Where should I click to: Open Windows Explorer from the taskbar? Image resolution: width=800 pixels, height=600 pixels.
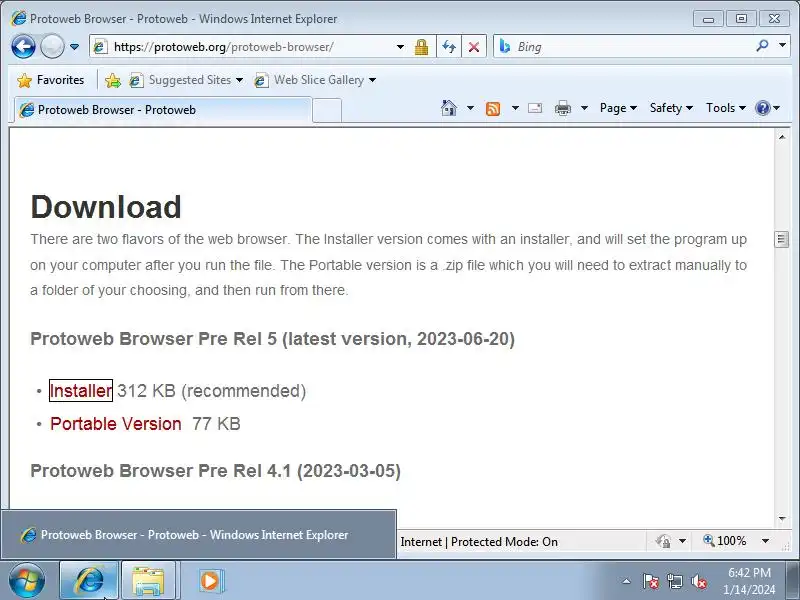coord(148,580)
